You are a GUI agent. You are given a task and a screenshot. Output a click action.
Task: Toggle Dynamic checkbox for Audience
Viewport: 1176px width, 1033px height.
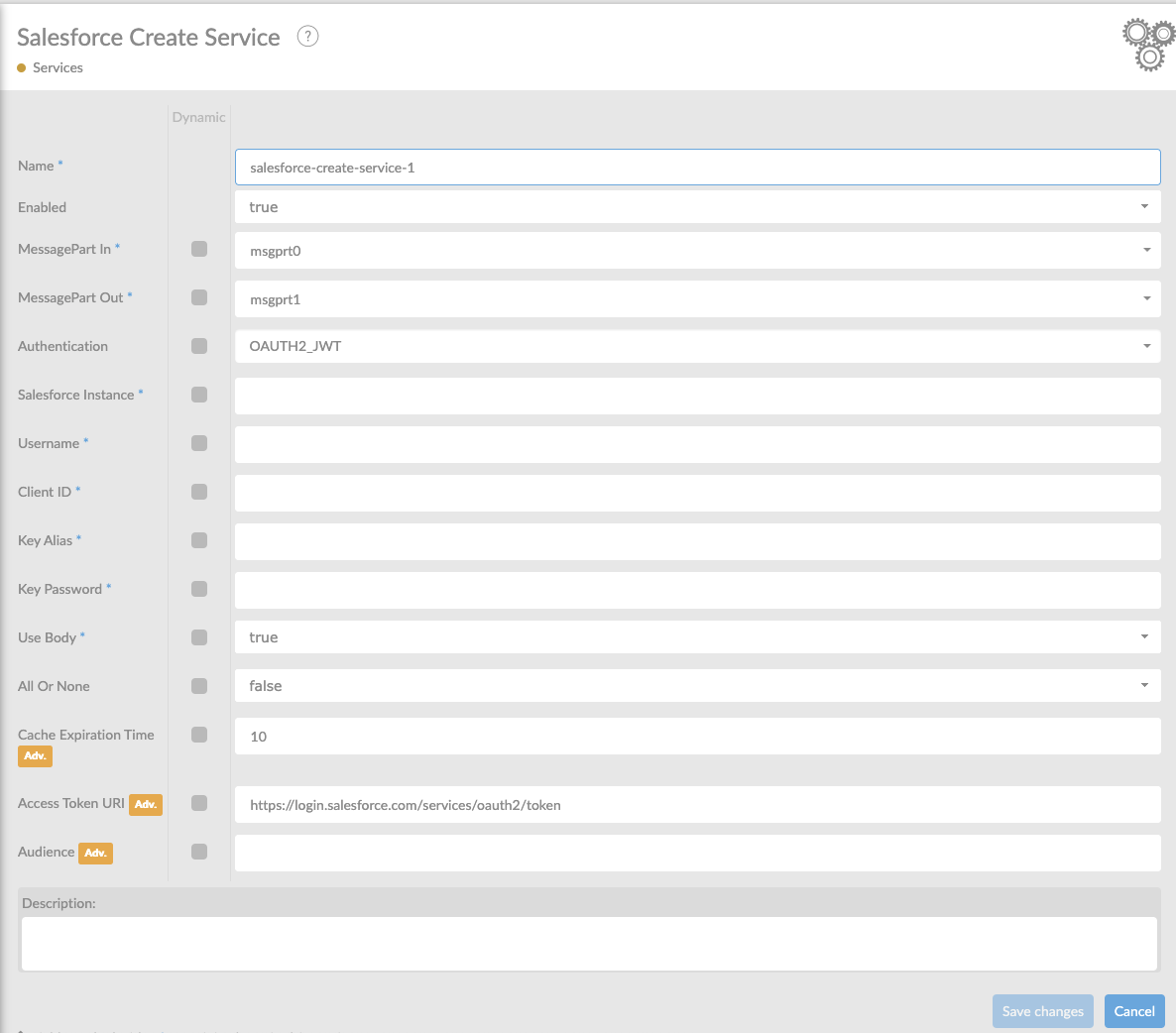tap(198, 852)
